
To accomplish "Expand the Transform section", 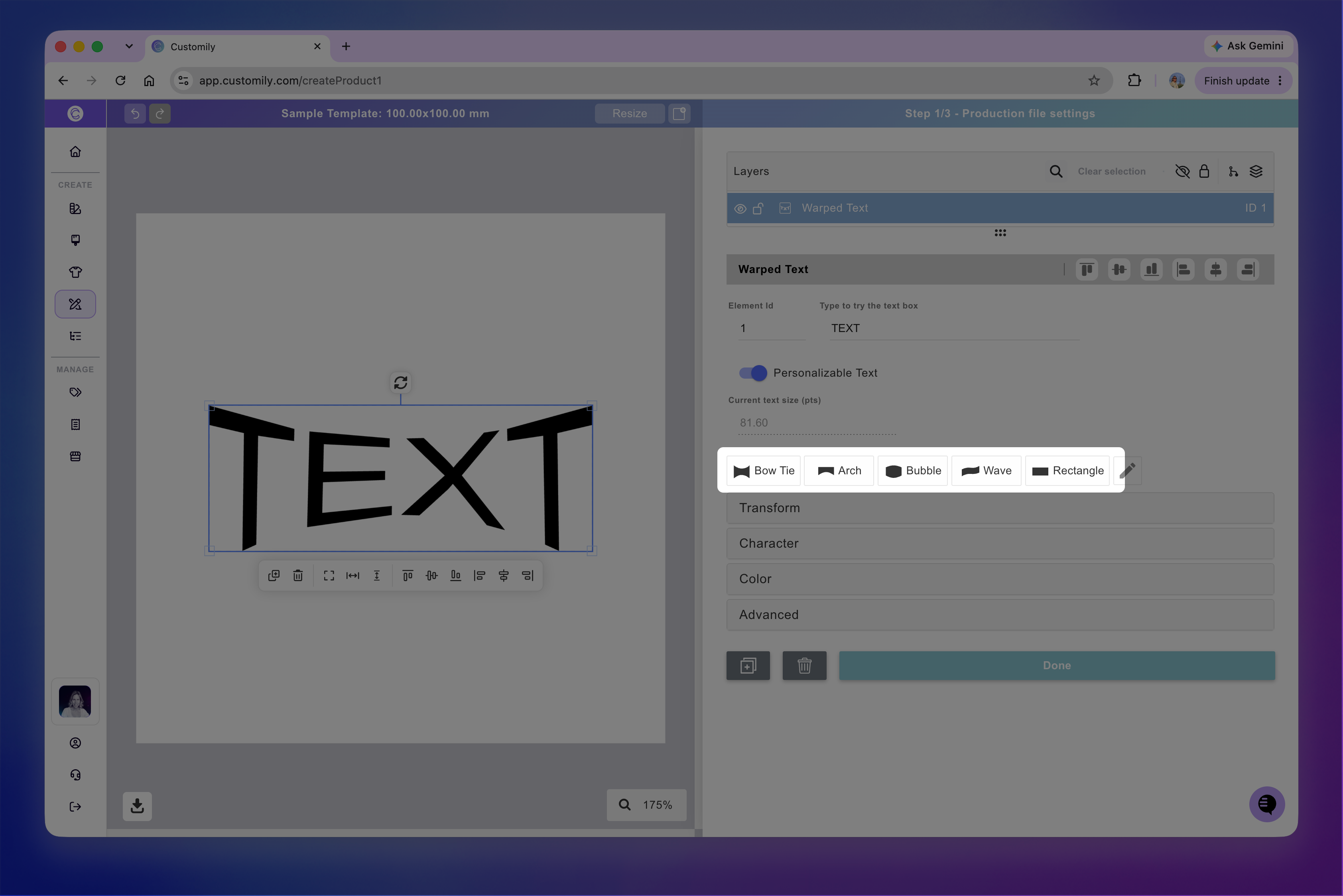I will 1000,508.
